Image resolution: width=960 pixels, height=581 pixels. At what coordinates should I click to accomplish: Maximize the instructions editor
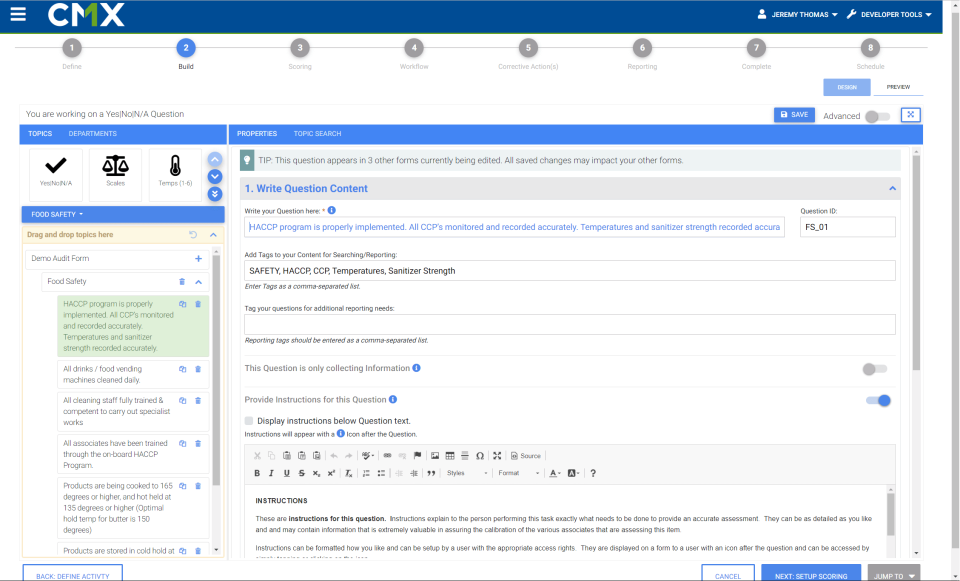pos(497,455)
